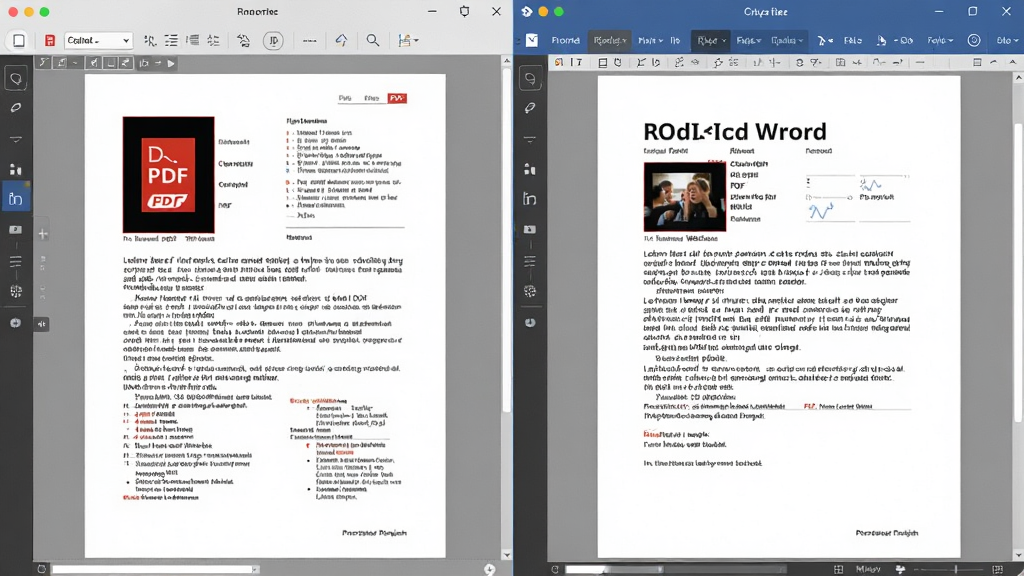The height and width of the screenshot is (576, 1024).
Task: Select the 'Pty' tab on the left document page
Action: coord(345,98)
